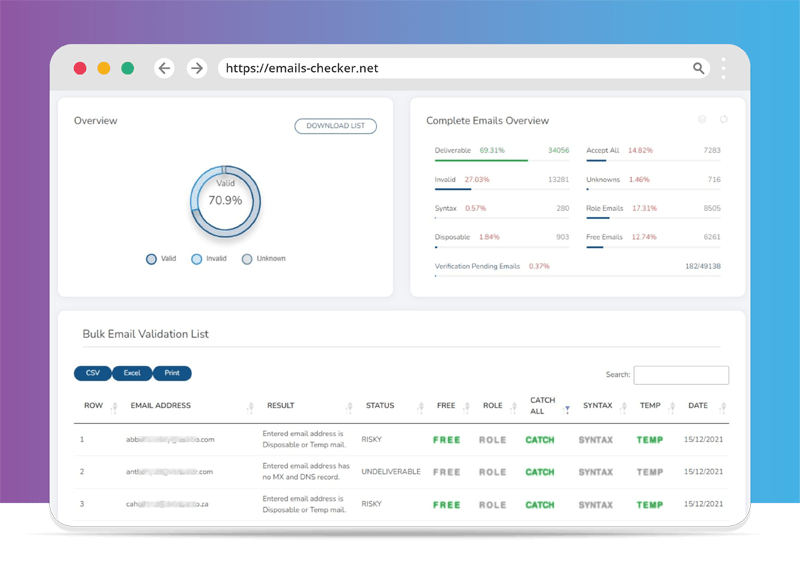The width and height of the screenshot is (800, 570).
Task: Sort by the Catch All column arrow
Action: click(567, 408)
